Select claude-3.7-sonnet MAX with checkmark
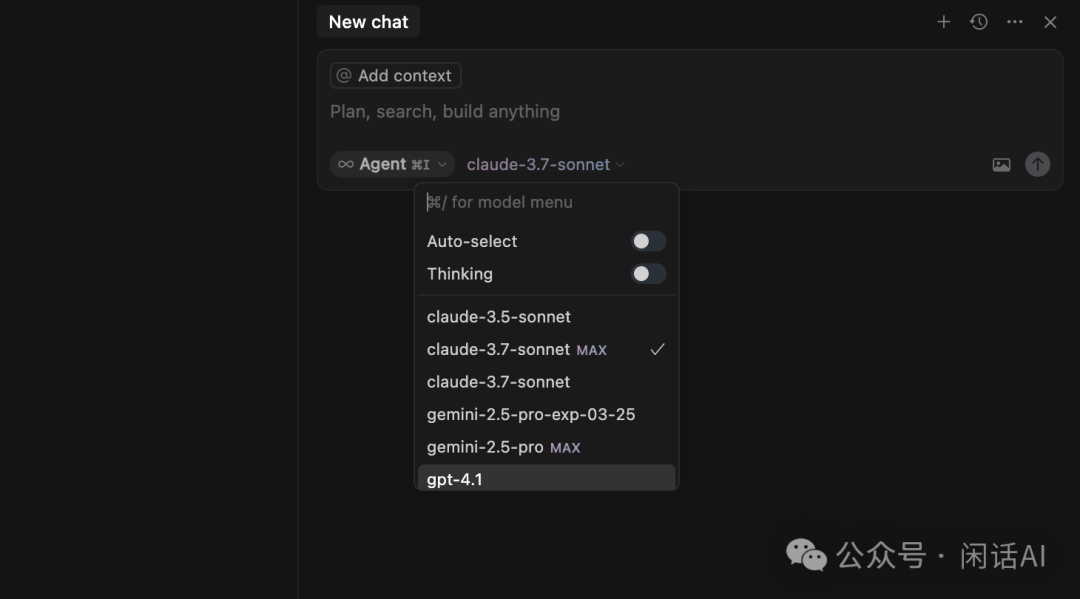The width and height of the screenshot is (1080, 599). [517, 350]
